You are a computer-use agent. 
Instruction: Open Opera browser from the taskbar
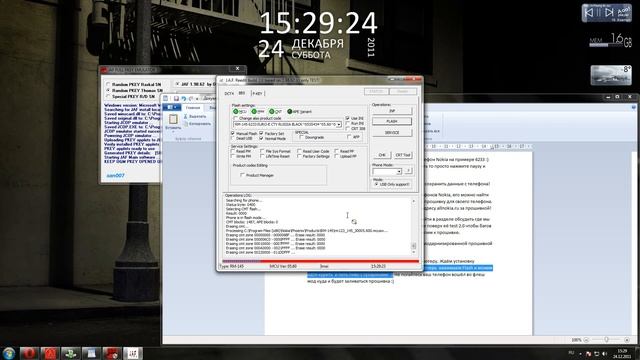click(29, 353)
